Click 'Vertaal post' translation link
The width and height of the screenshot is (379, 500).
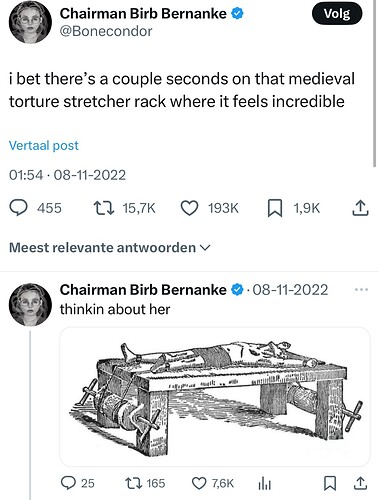[x=44, y=146]
